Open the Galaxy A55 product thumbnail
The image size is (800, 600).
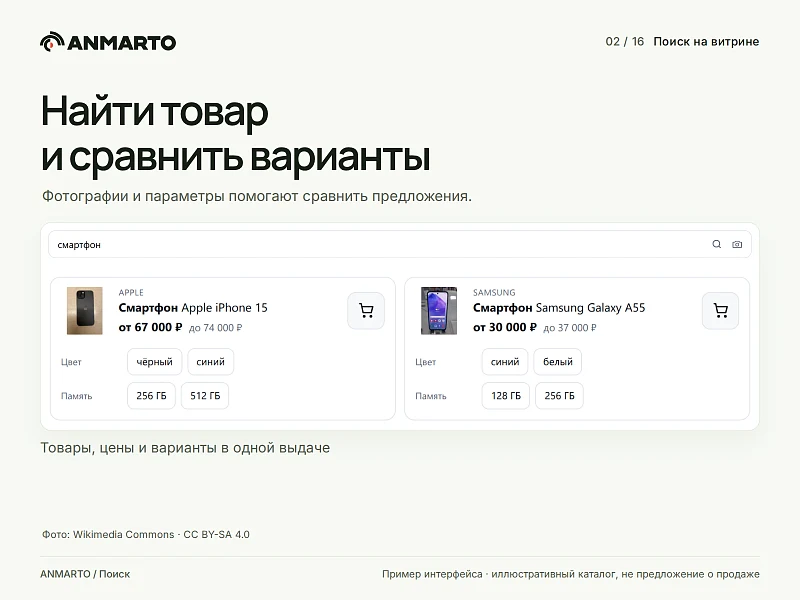pyautogui.click(x=439, y=311)
